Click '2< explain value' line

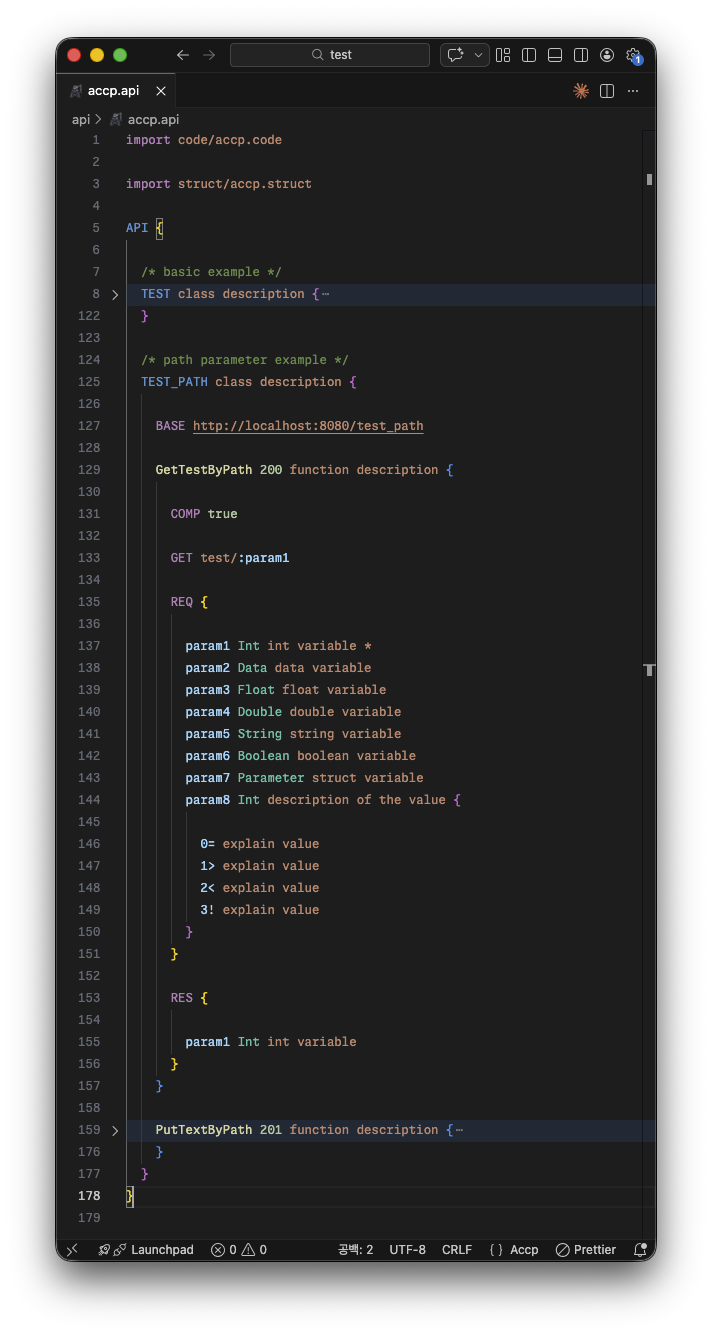[x=260, y=888]
